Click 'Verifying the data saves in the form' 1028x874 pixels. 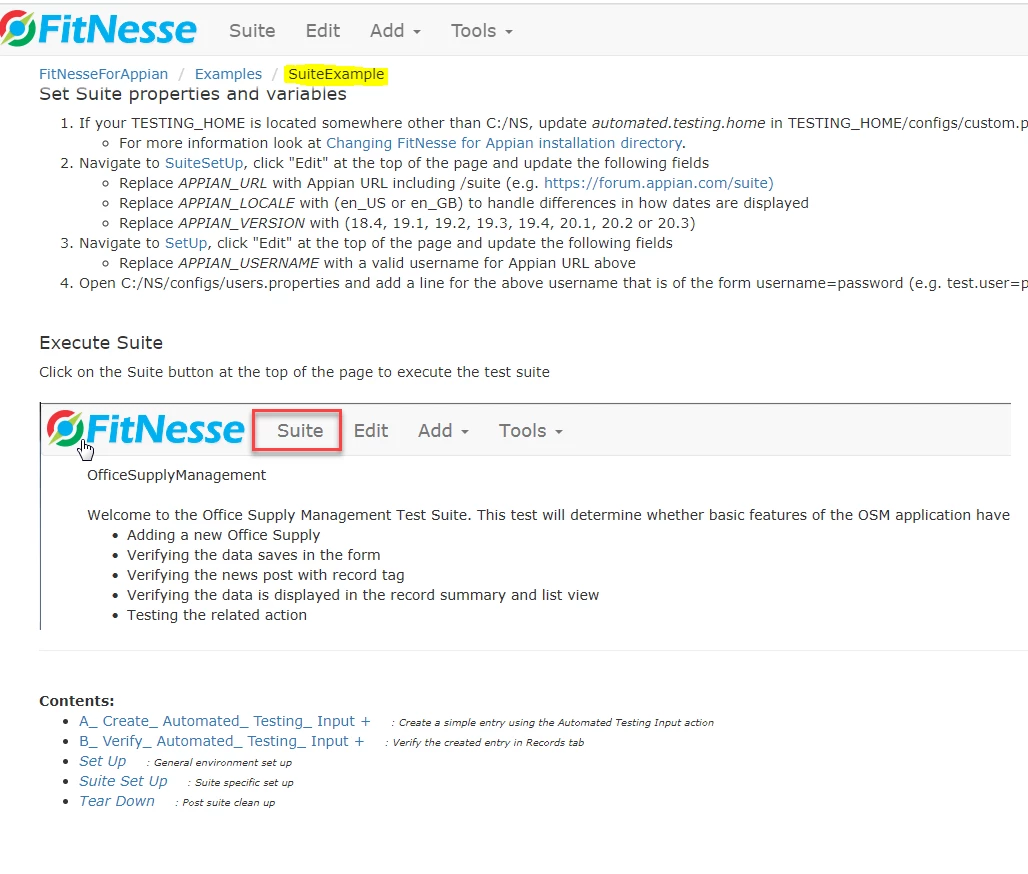coord(254,555)
